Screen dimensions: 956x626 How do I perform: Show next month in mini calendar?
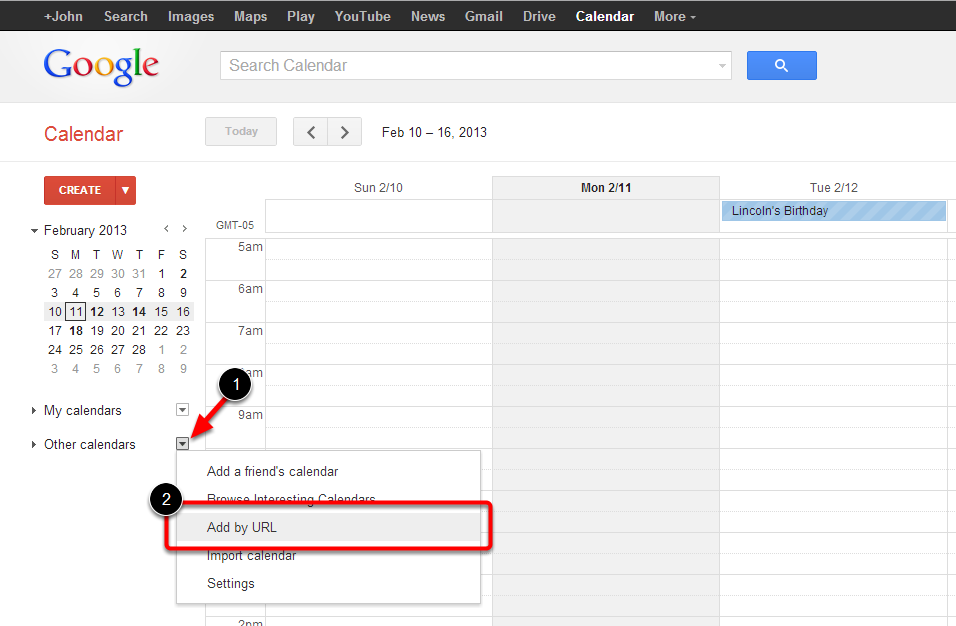point(184,229)
